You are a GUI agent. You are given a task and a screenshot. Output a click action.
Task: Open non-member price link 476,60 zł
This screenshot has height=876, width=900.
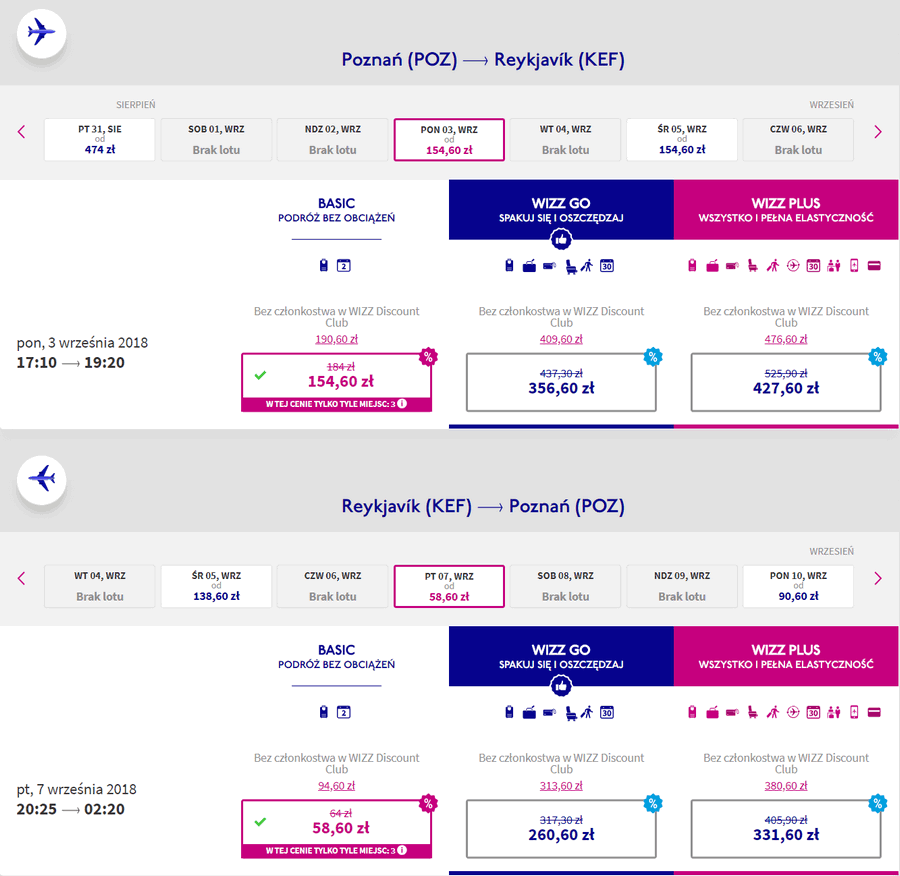click(x=786, y=339)
